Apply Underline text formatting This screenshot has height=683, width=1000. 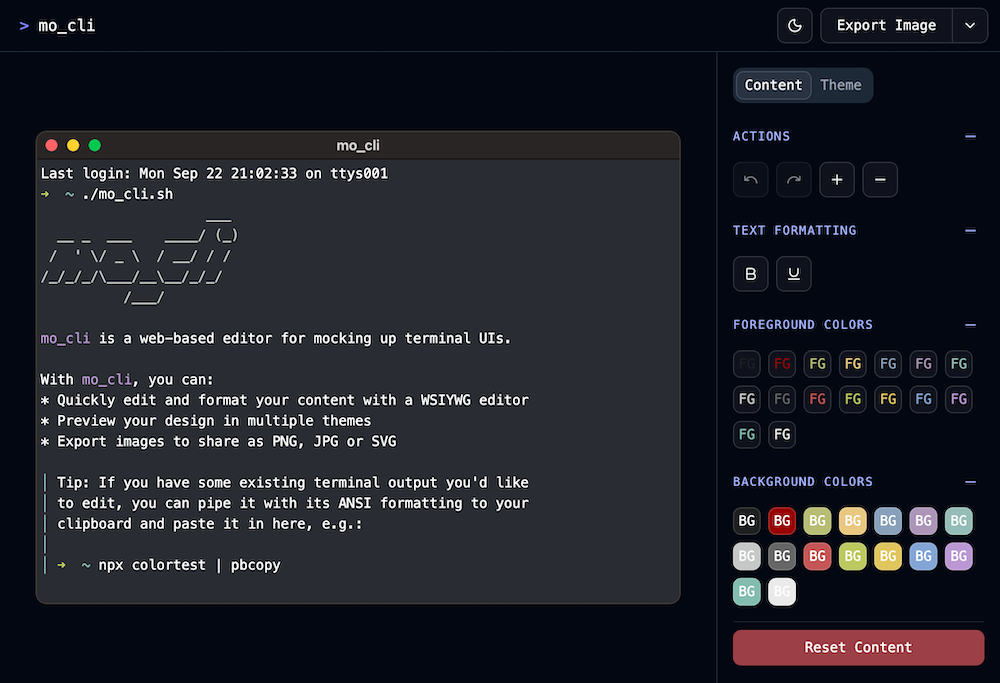pyautogui.click(x=794, y=273)
